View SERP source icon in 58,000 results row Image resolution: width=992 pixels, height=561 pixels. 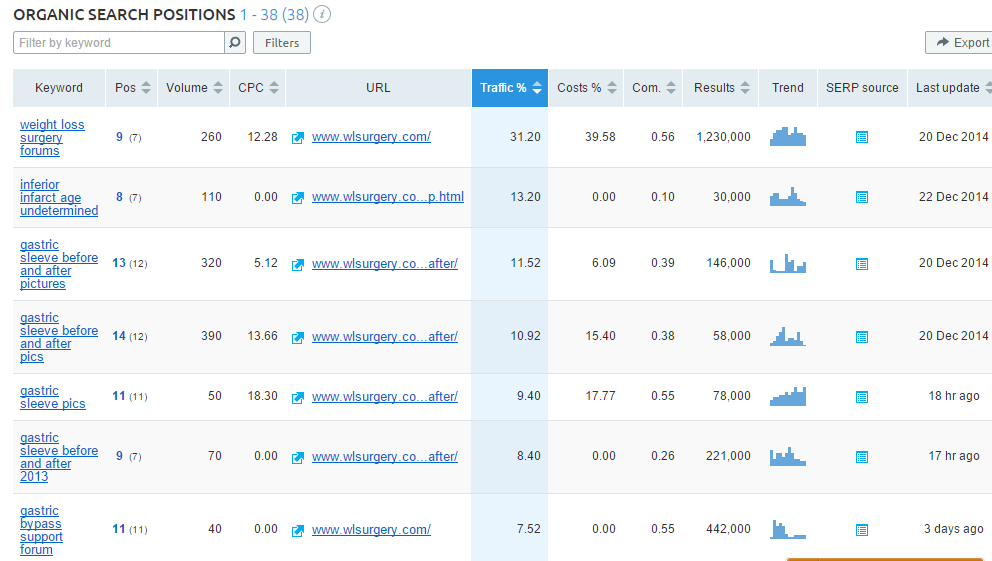(x=862, y=337)
